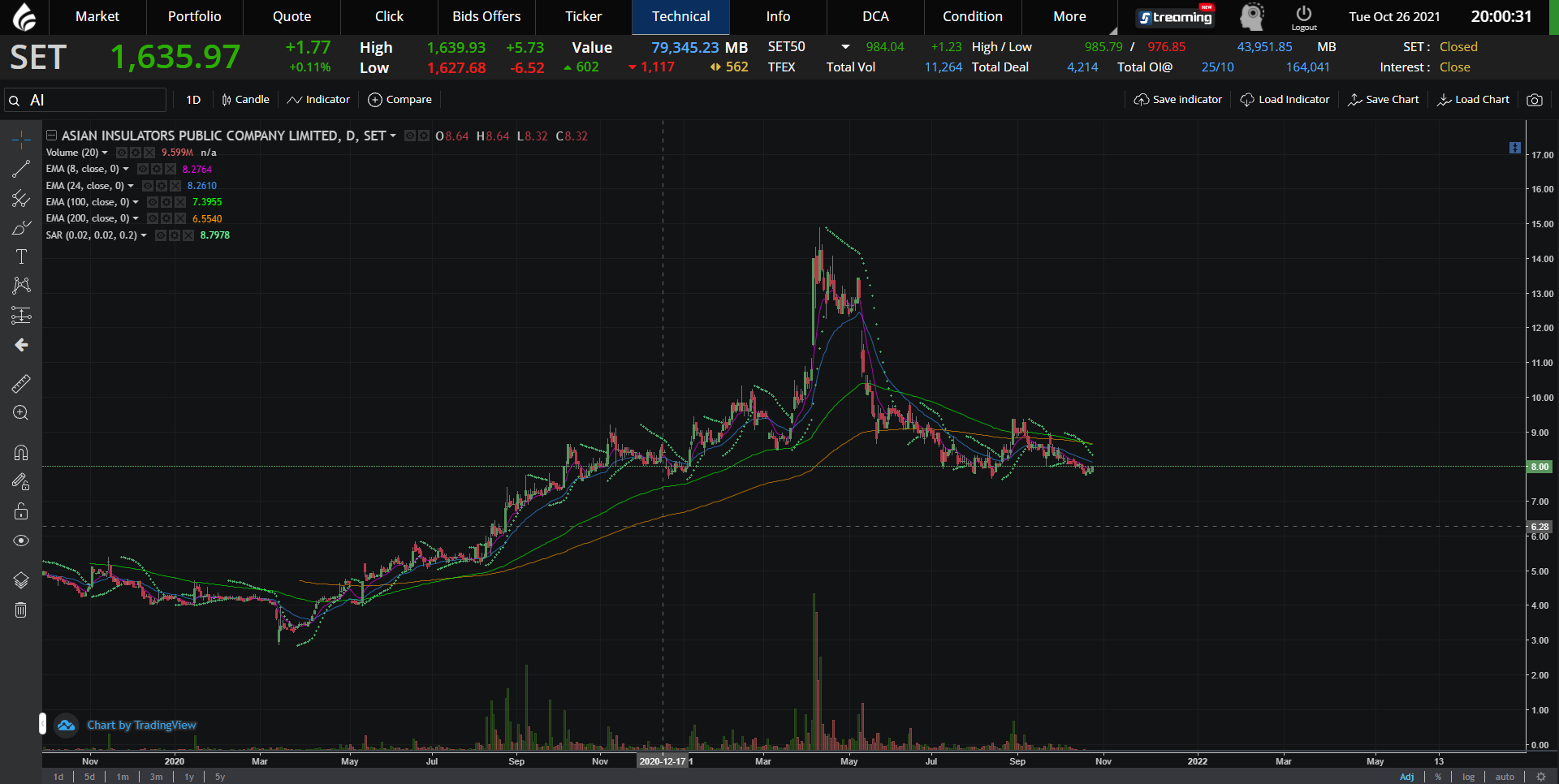Expand the symbol title dropdown arrow
Screen dimensions: 1559x784
point(393,136)
